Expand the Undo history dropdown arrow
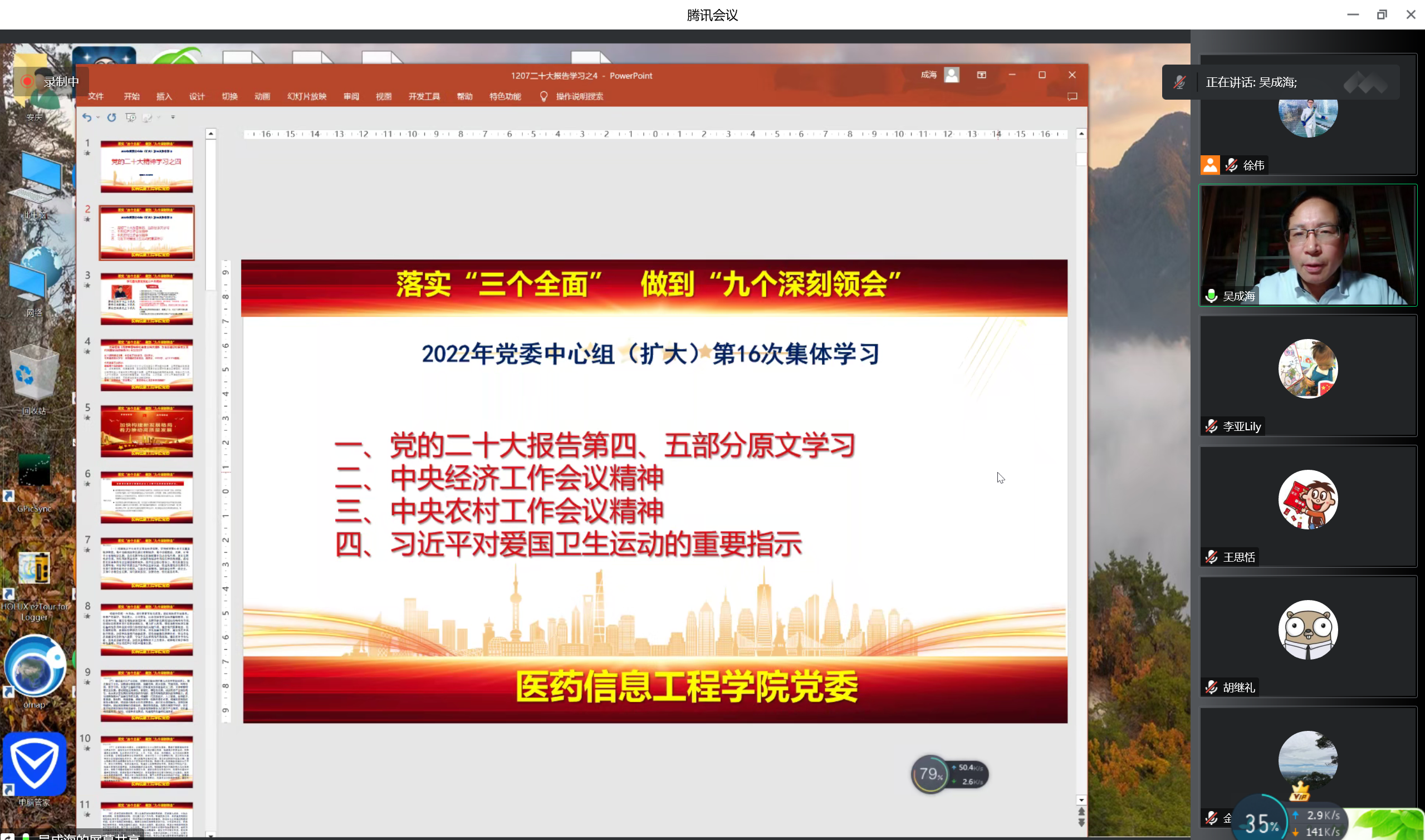 (x=98, y=117)
